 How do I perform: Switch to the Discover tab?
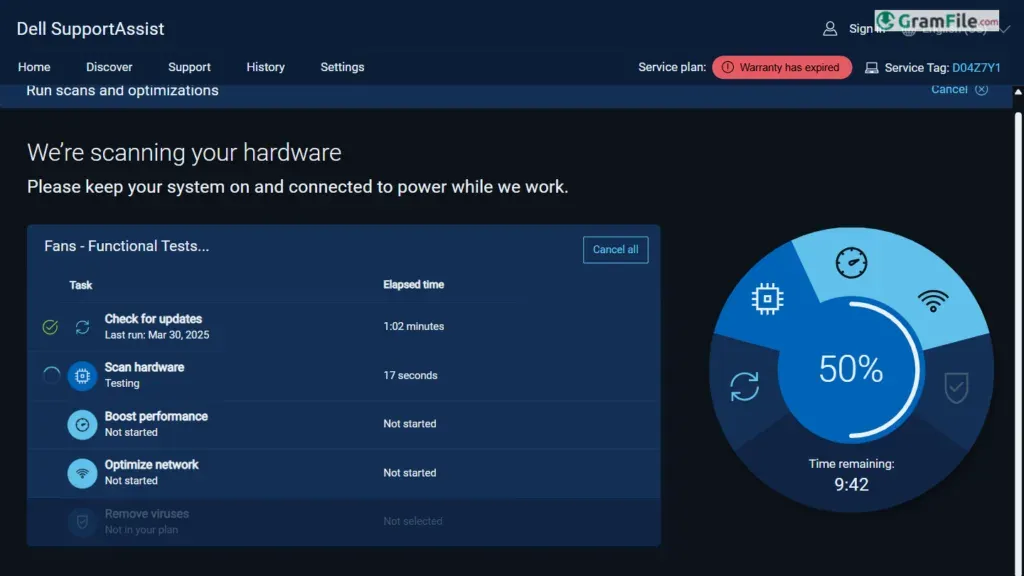tap(109, 67)
